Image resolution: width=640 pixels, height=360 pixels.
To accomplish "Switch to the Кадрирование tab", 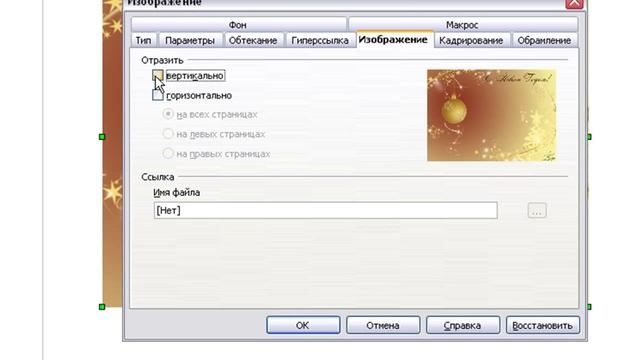I will 471,40.
